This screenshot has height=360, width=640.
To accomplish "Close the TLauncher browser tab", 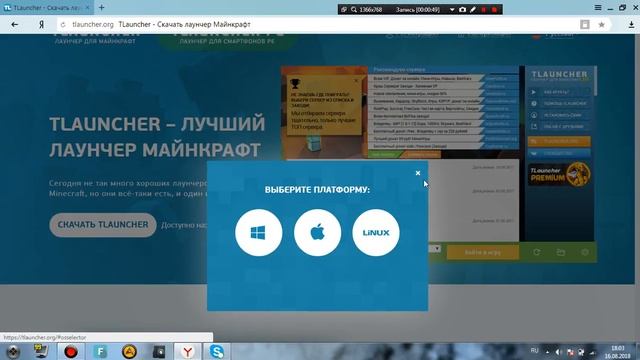I will (x=87, y=7).
